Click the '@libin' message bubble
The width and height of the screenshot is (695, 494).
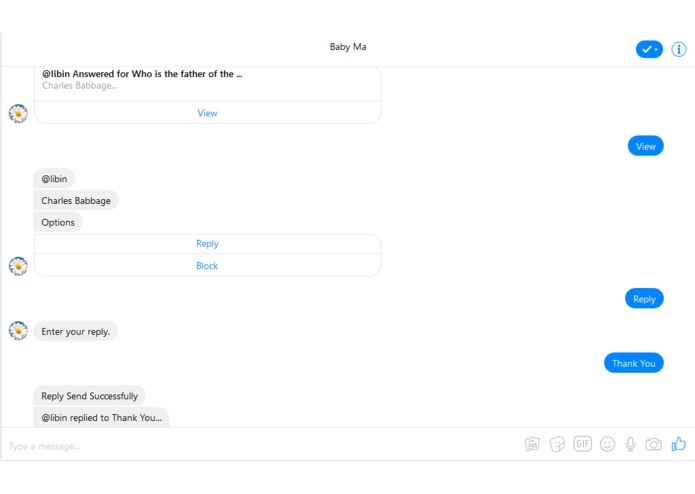click(x=54, y=179)
